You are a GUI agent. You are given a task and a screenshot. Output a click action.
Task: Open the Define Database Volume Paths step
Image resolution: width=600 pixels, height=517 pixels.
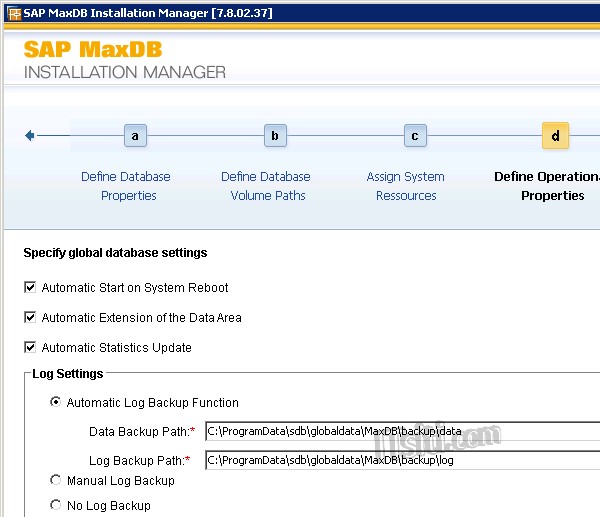click(x=266, y=186)
